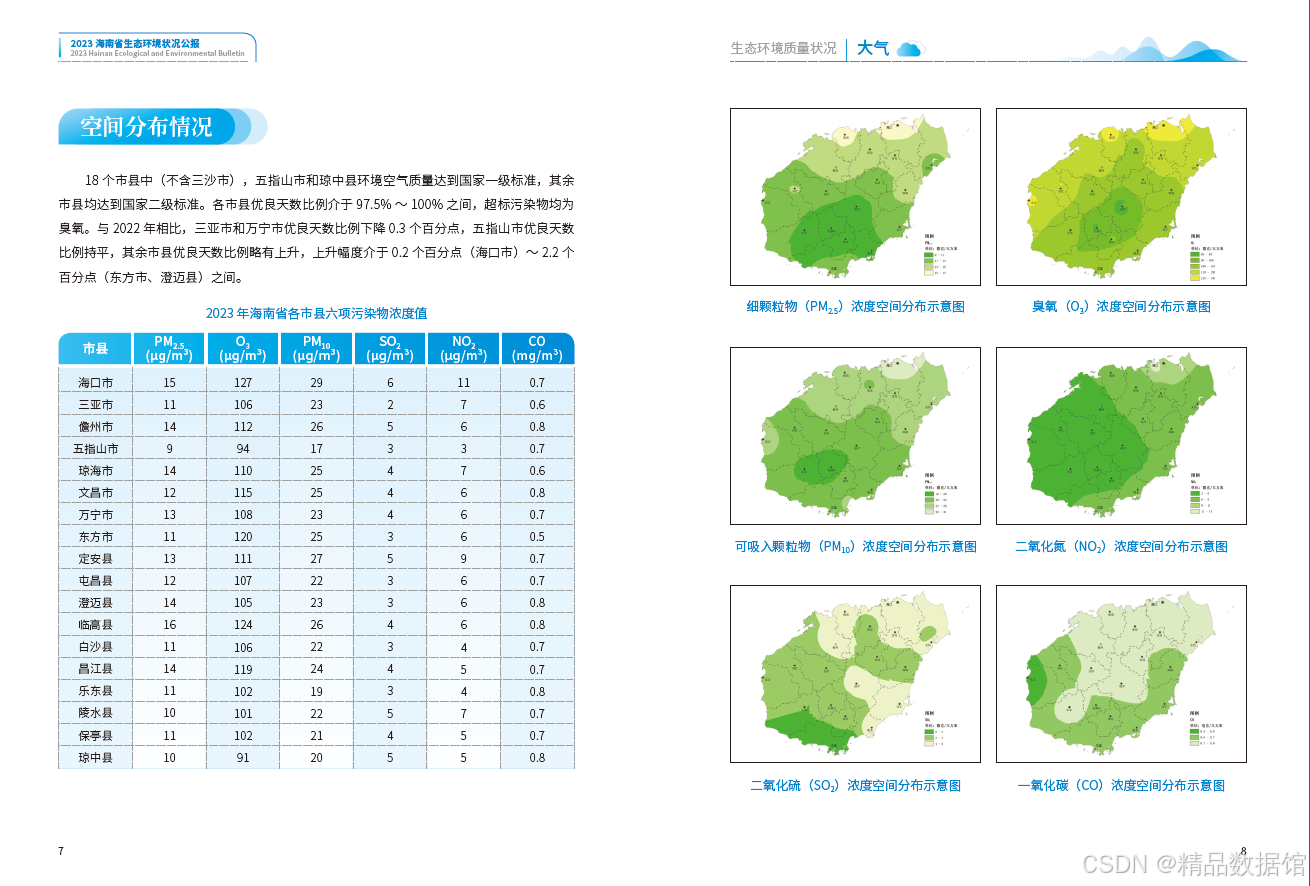The image size is (1310, 886).
Task: Click caption 臭氧（O3）浓度空间分布示意图
Action: click(x=1121, y=307)
